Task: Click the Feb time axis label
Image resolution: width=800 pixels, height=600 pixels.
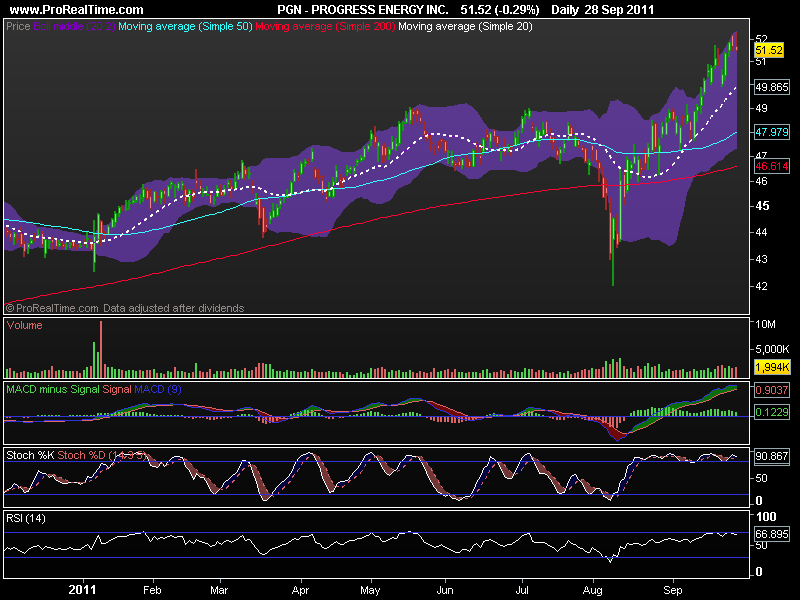Action: click(x=152, y=590)
